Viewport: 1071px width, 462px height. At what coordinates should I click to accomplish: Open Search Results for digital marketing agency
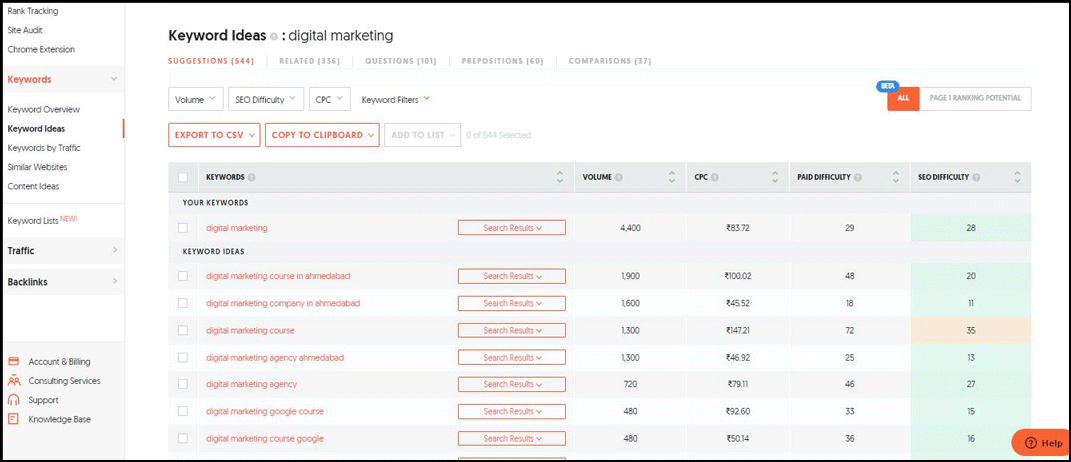click(x=511, y=384)
